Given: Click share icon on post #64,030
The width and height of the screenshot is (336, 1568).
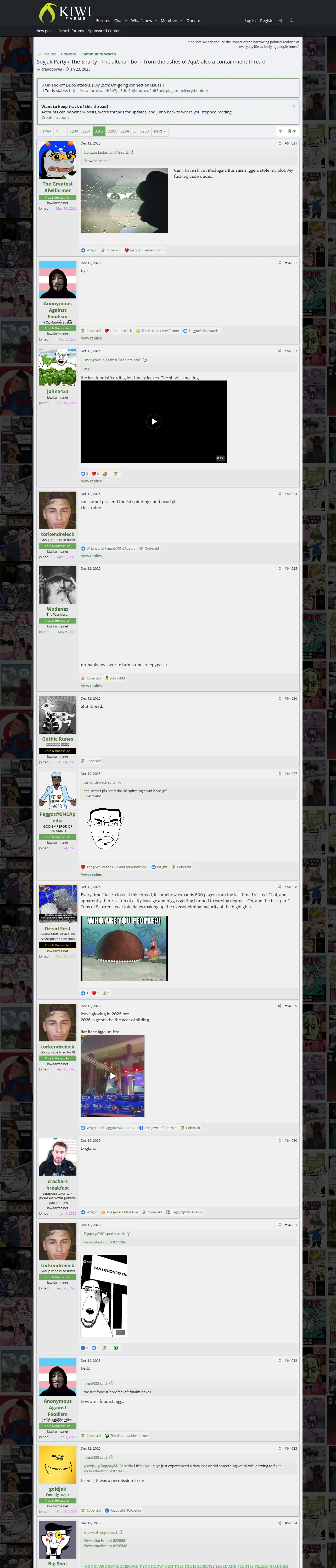Looking at the screenshot, I should click(x=279, y=1141).
